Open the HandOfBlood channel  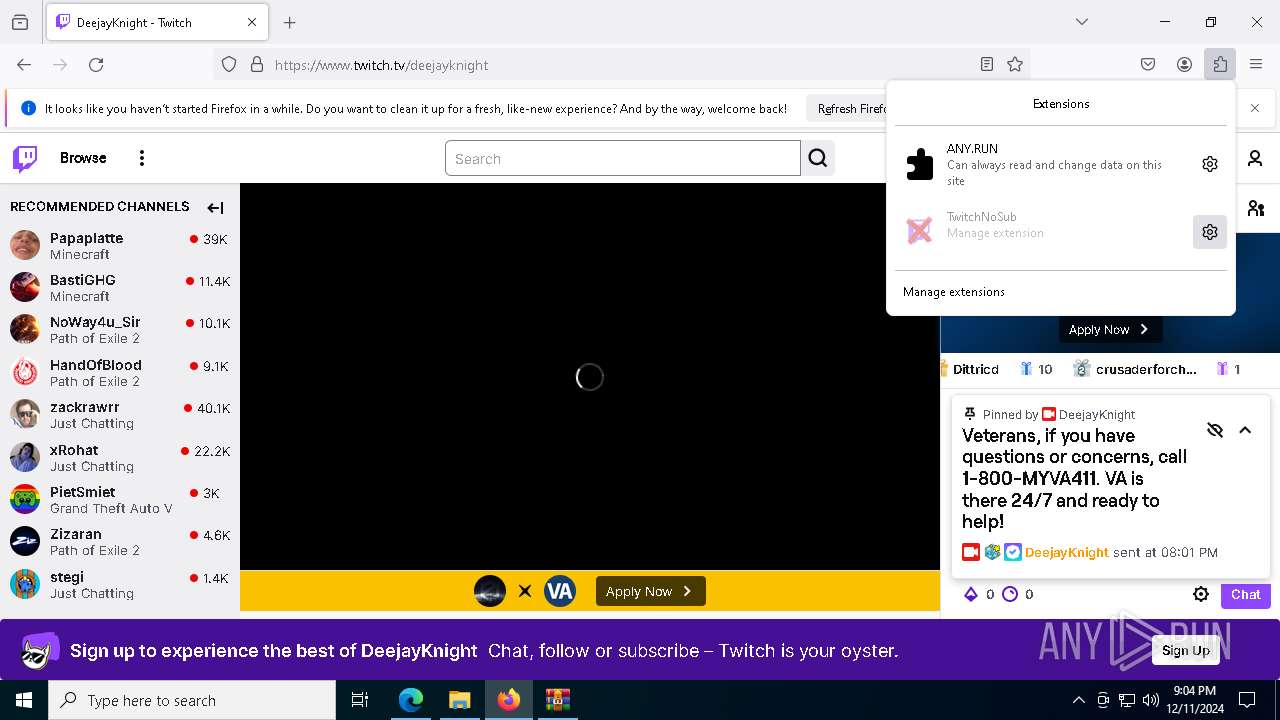120,372
